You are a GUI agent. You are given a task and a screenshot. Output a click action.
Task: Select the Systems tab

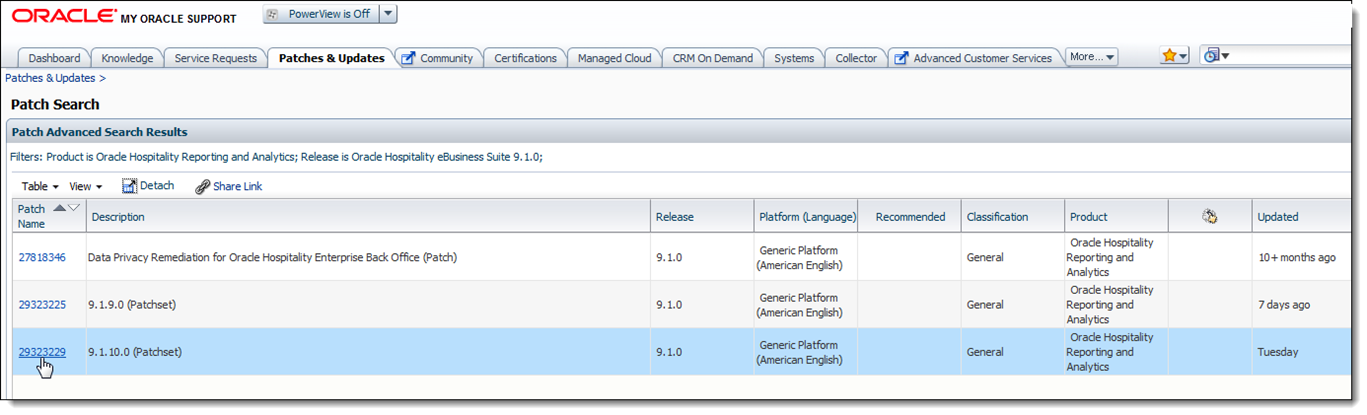(x=794, y=58)
